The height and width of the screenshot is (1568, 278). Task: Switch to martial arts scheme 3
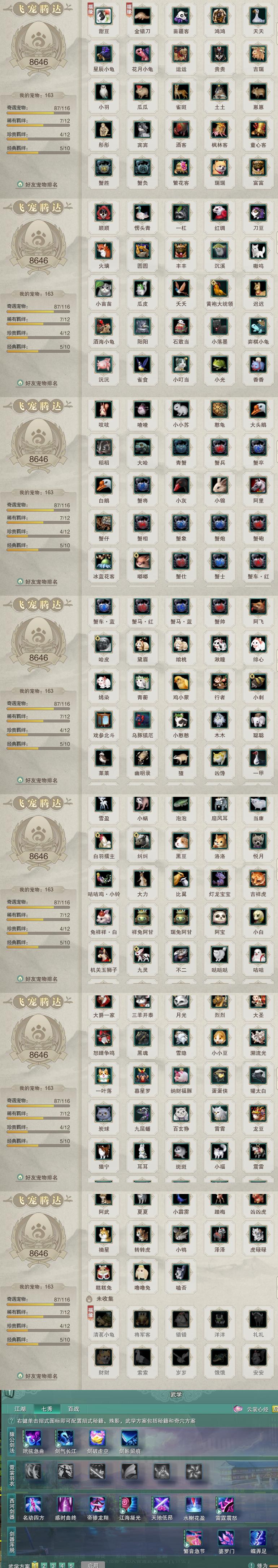[53, 1564]
